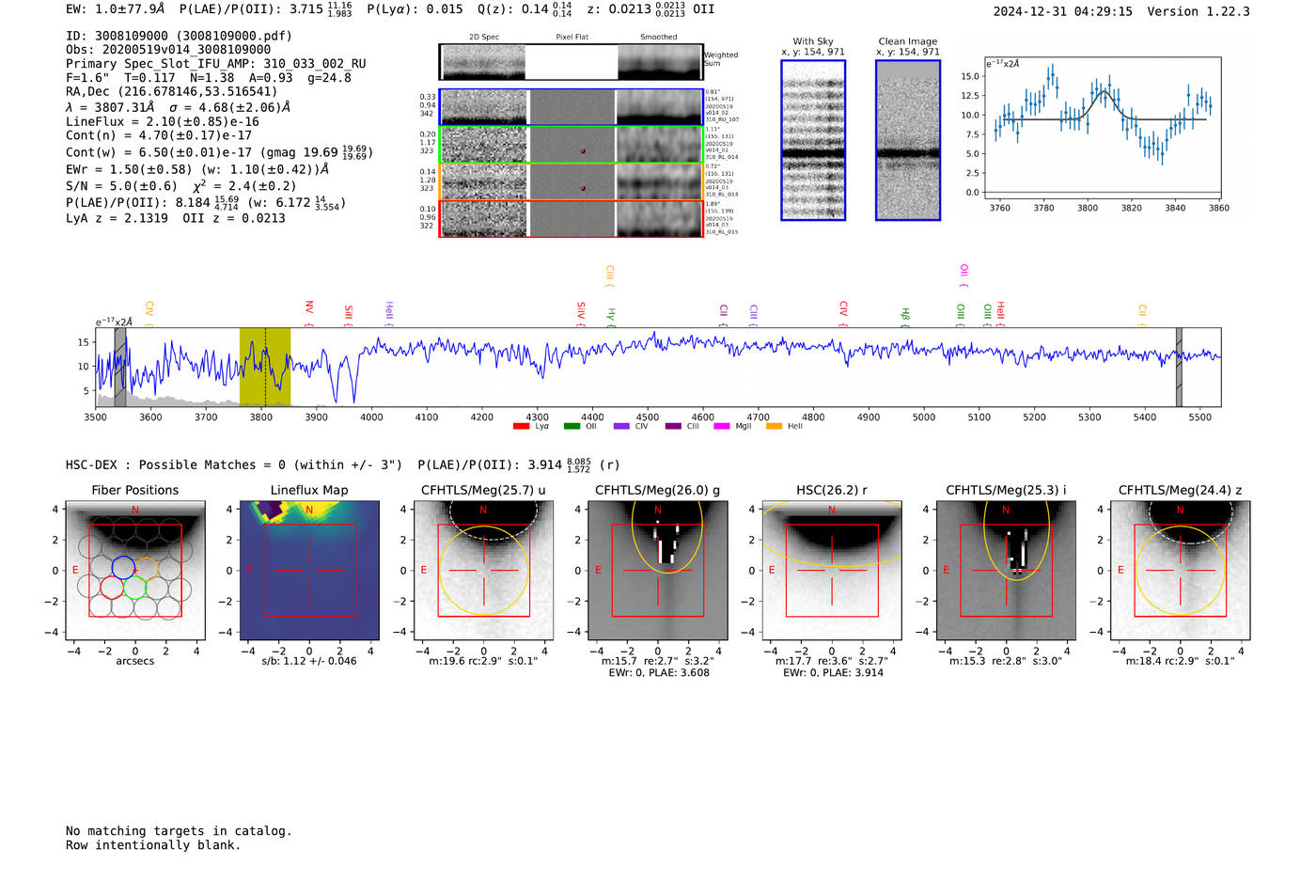Screen dimensions: 1316x896
Task: Click the EWr: 0, PLAE: 3.914 caption
Action: [x=833, y=672]
